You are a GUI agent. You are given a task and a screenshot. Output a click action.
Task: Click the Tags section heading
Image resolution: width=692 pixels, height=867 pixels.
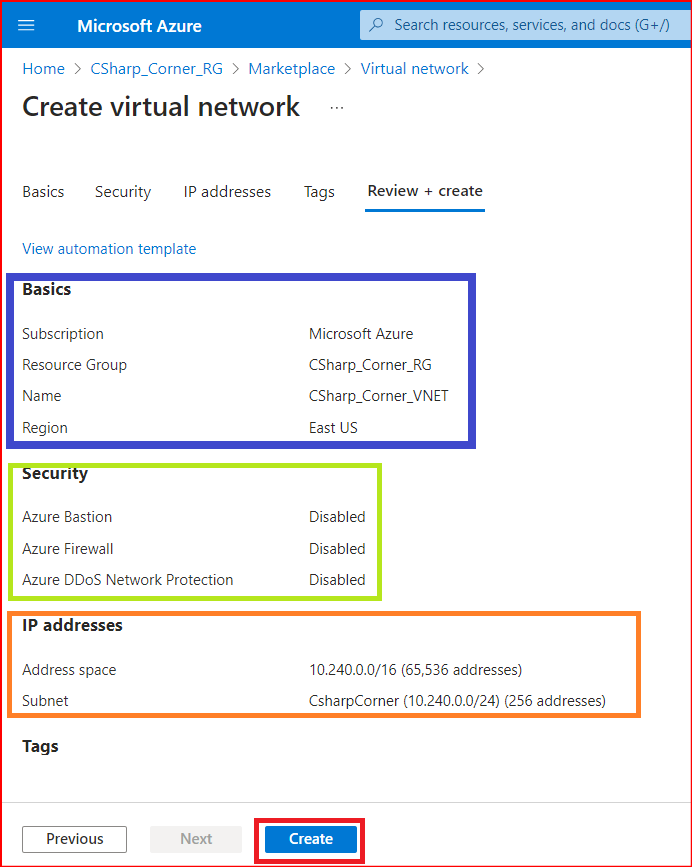(40, 746)
